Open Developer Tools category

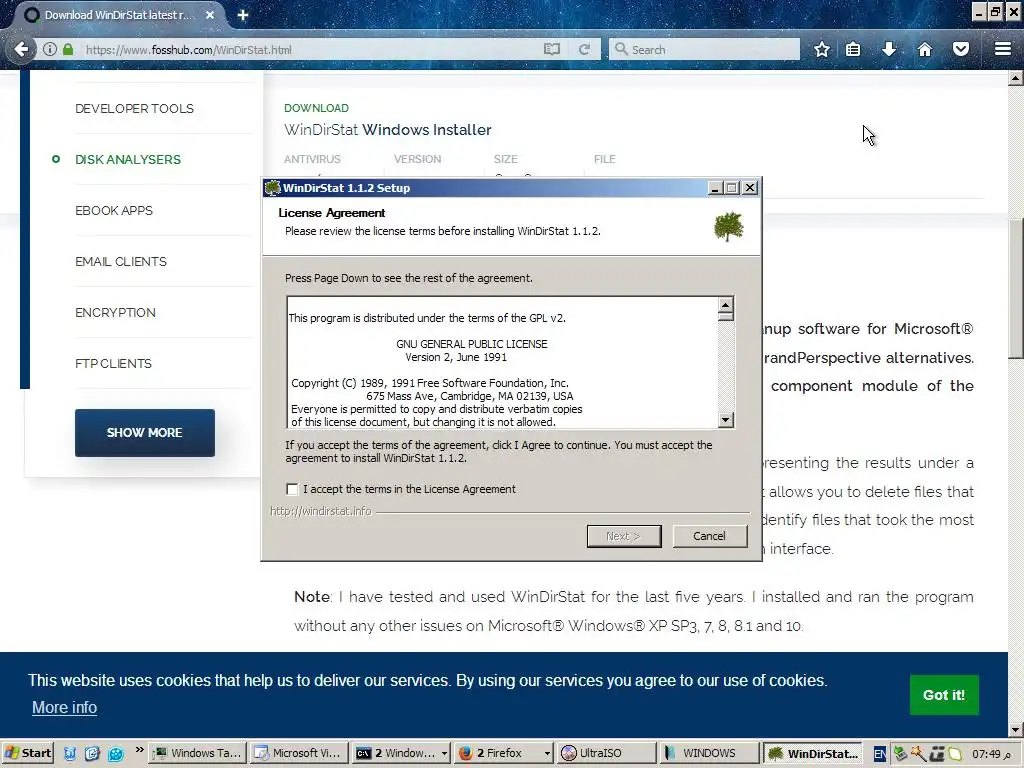tap(135, 108)
